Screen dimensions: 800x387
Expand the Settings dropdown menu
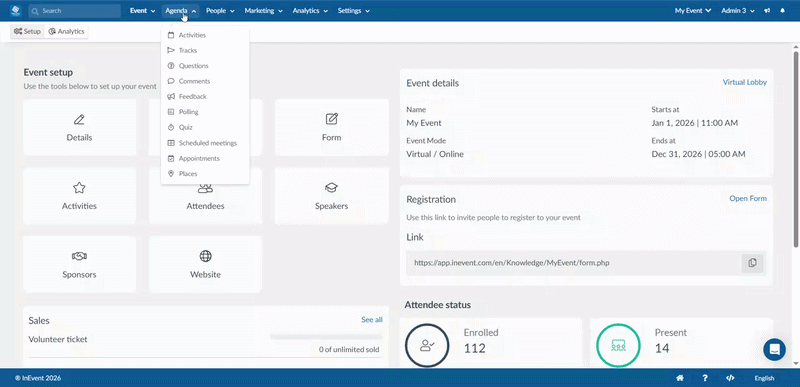(354, 11)
